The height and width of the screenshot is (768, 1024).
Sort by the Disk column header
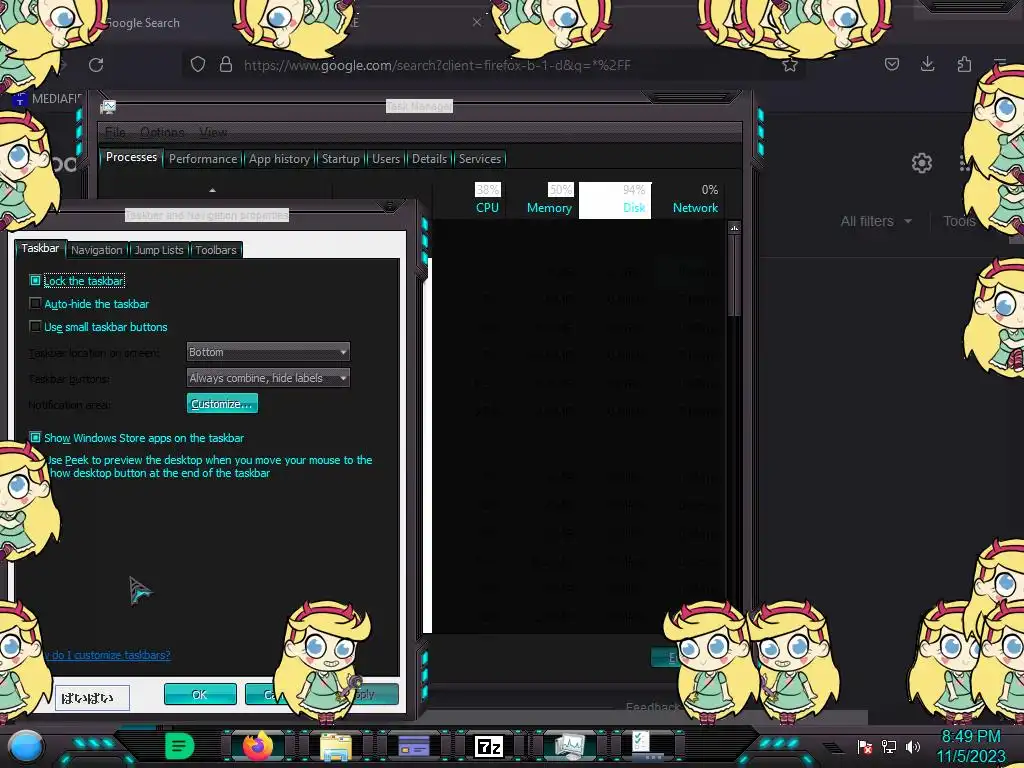615,200
